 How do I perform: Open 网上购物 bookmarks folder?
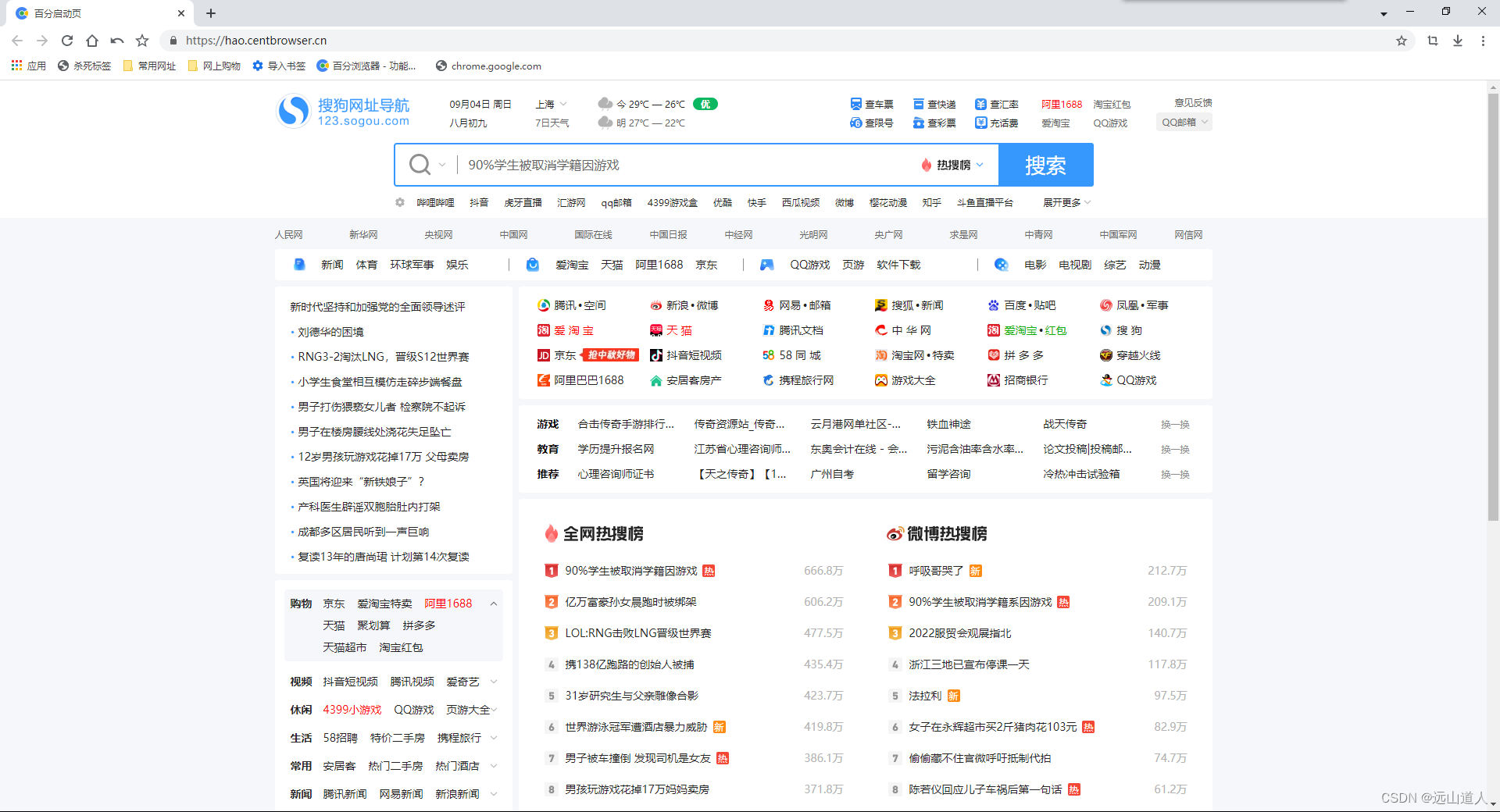214,66
